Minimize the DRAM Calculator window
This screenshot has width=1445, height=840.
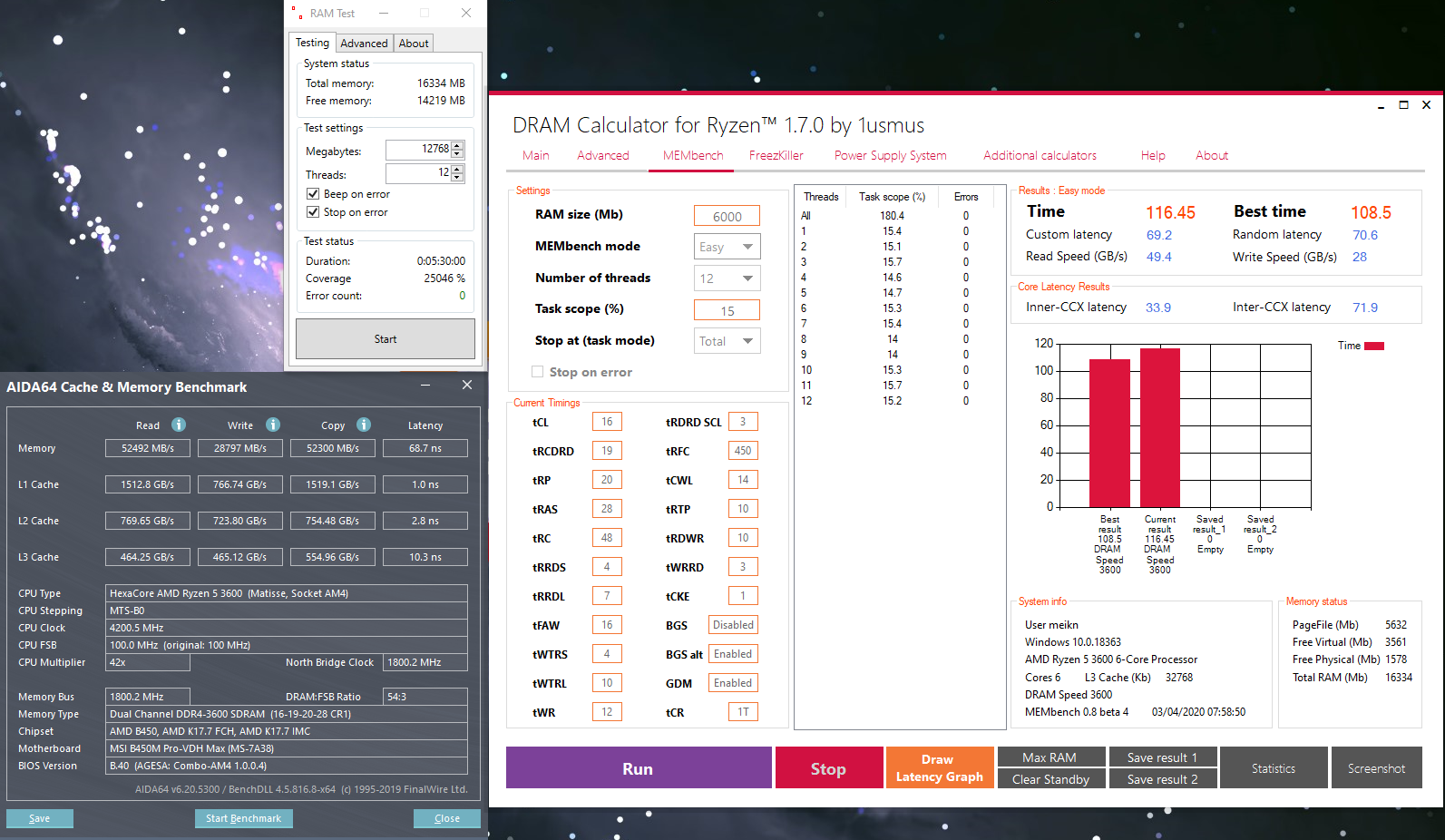(x=1381, y=106)
